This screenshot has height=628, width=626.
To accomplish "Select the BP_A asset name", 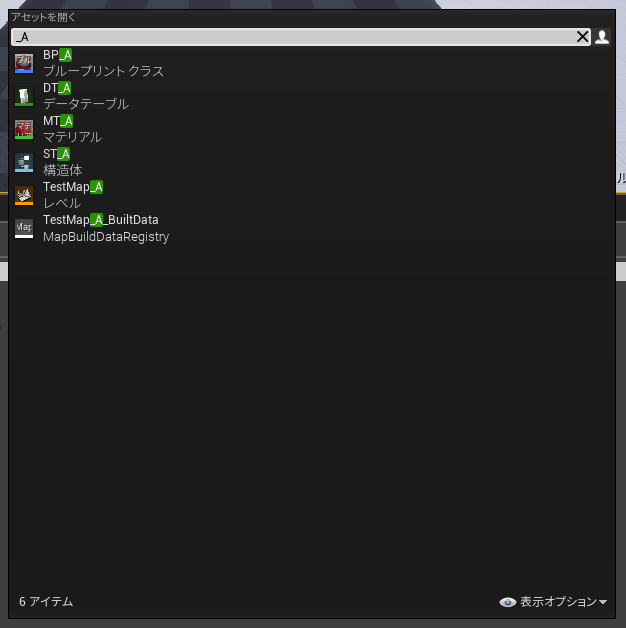I will (58, 55).
